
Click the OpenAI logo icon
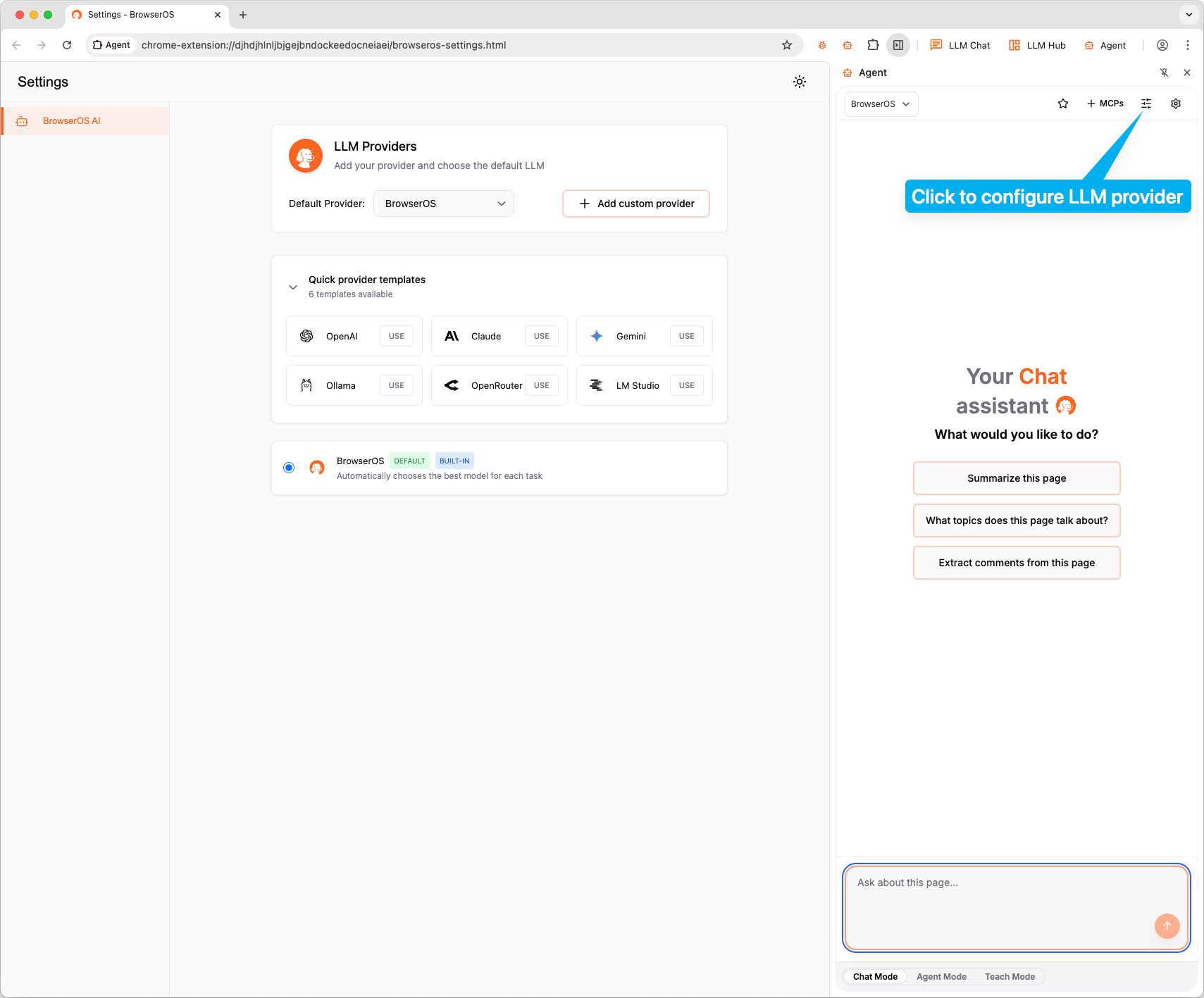click(306, 336)
